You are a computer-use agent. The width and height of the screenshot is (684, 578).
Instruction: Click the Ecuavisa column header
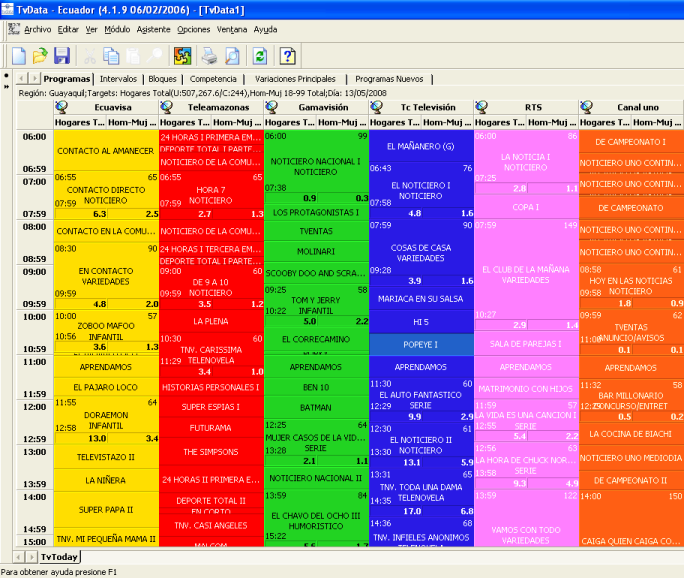pos(106,107)
